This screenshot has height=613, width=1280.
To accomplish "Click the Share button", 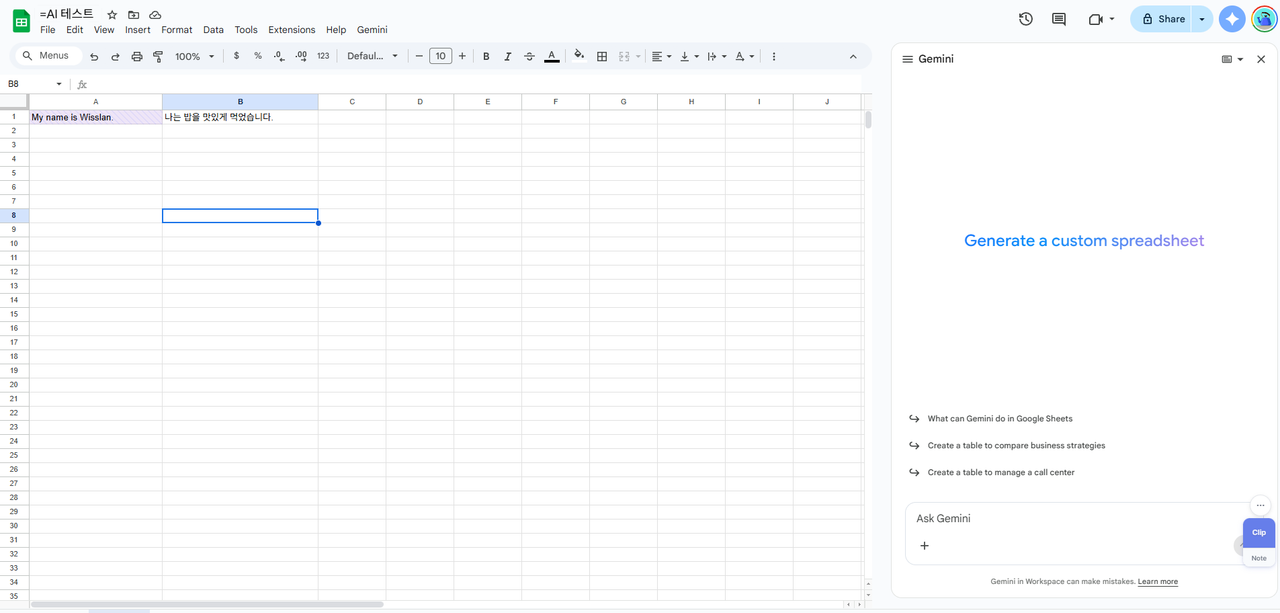I will click(1162, 19).
